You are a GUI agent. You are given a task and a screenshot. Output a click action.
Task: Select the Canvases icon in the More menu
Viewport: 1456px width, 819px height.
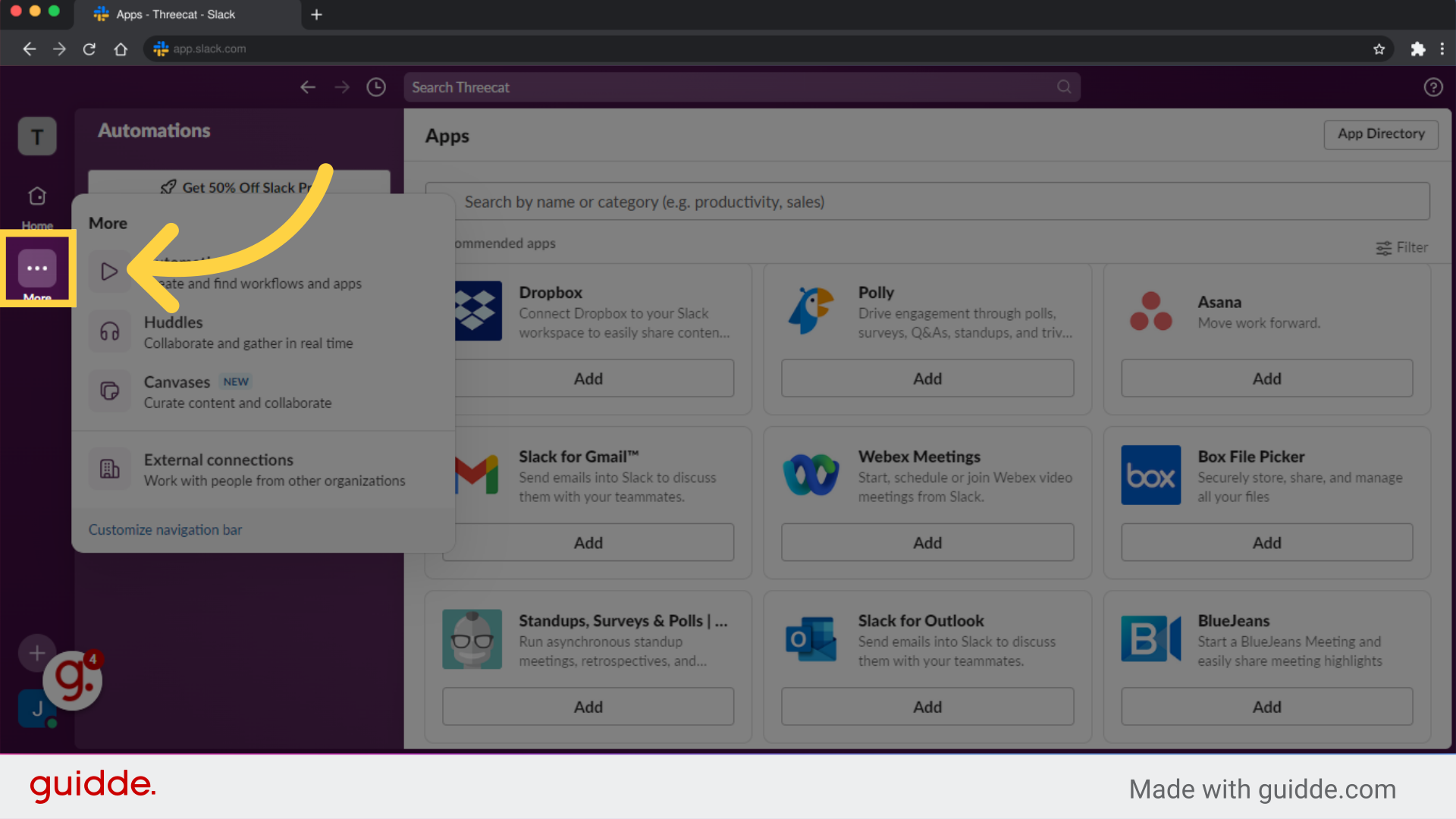109,391
